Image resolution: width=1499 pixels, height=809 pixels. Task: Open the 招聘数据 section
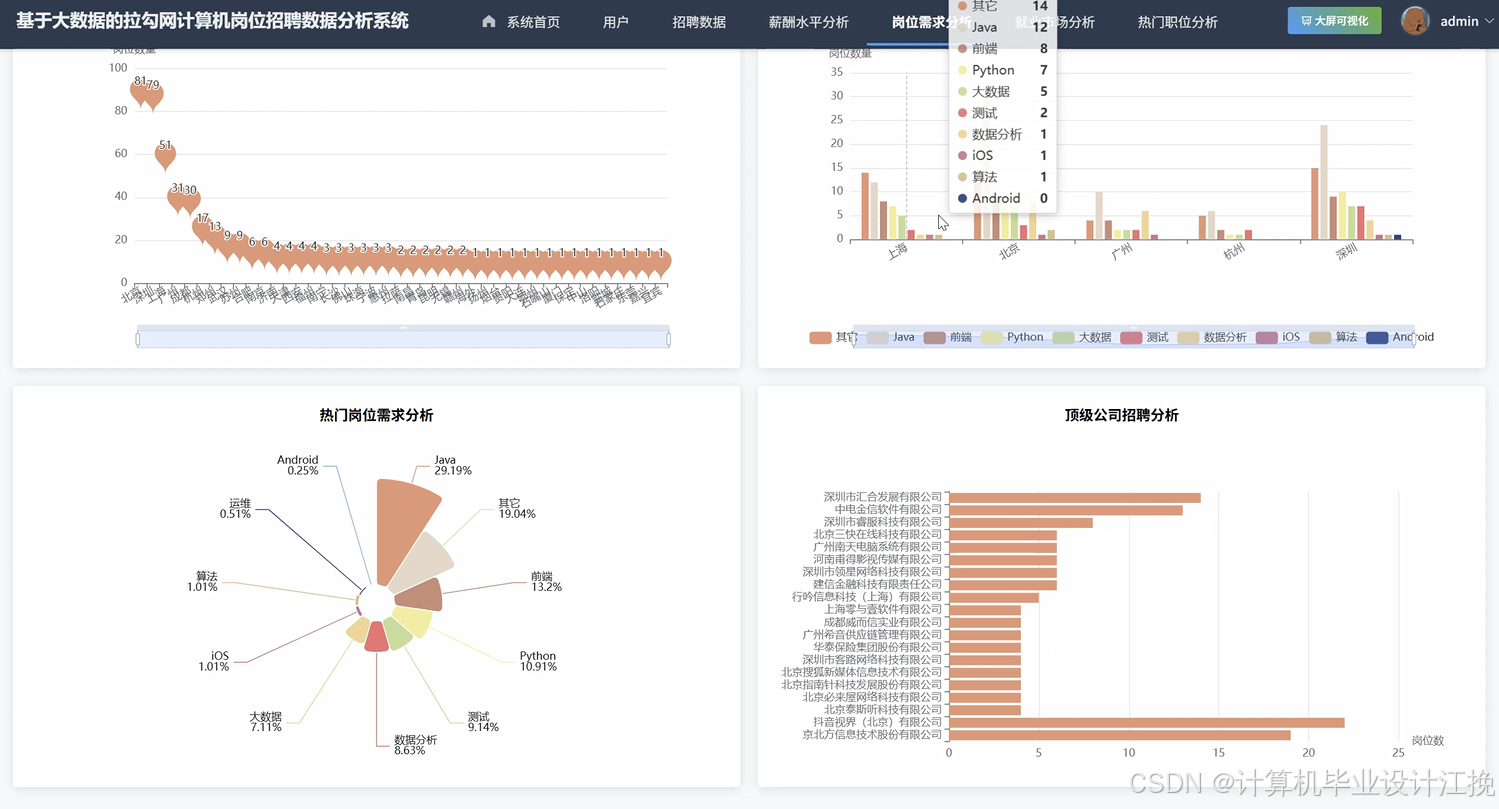[698, 20]
